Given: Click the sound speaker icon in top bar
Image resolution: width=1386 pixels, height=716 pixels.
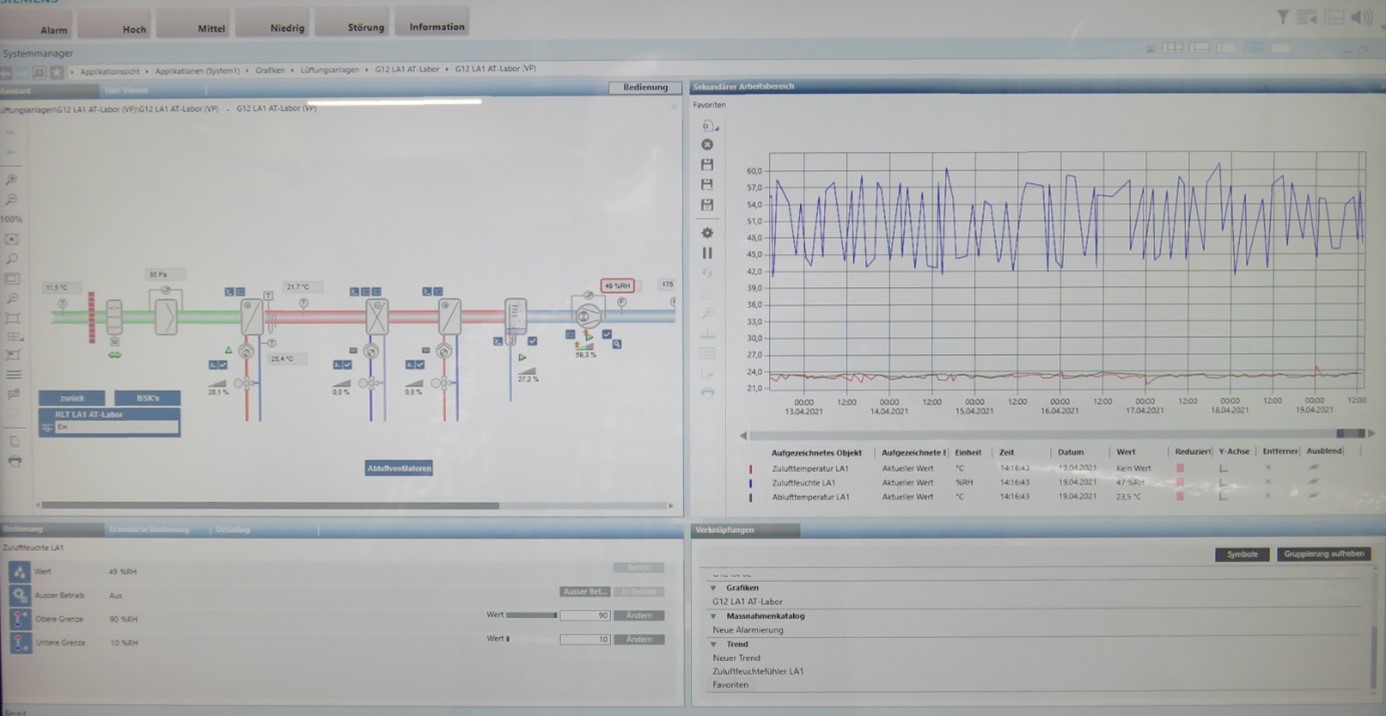Looking at the screenshot, I should [x=1360, y=17].
